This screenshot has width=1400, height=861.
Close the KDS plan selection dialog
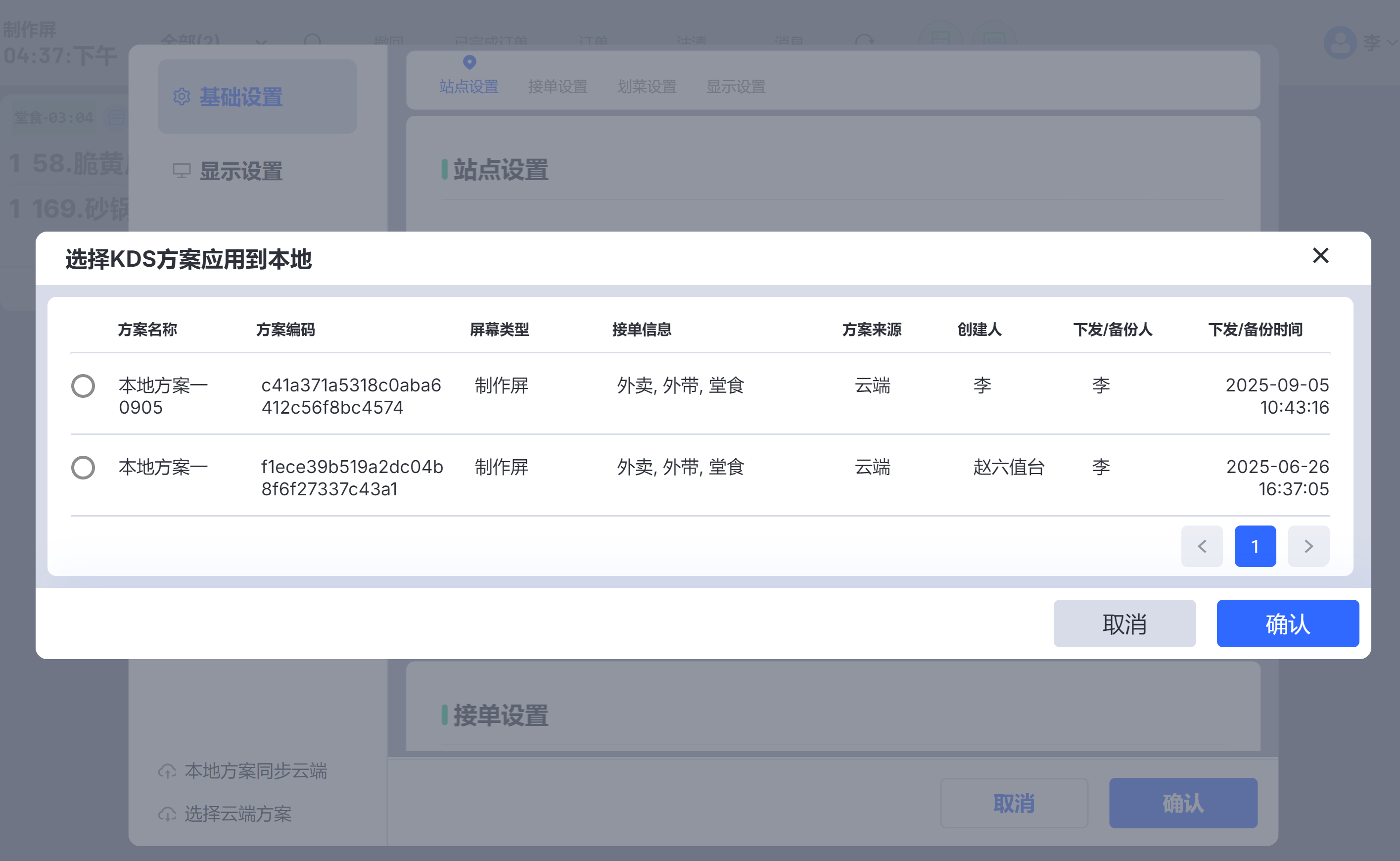pos(1320,256)
